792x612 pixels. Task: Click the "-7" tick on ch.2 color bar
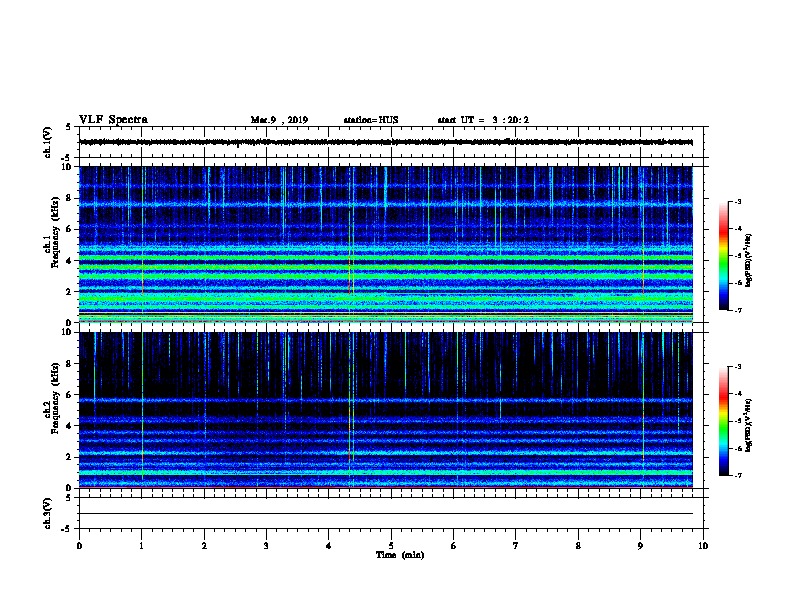737,476
